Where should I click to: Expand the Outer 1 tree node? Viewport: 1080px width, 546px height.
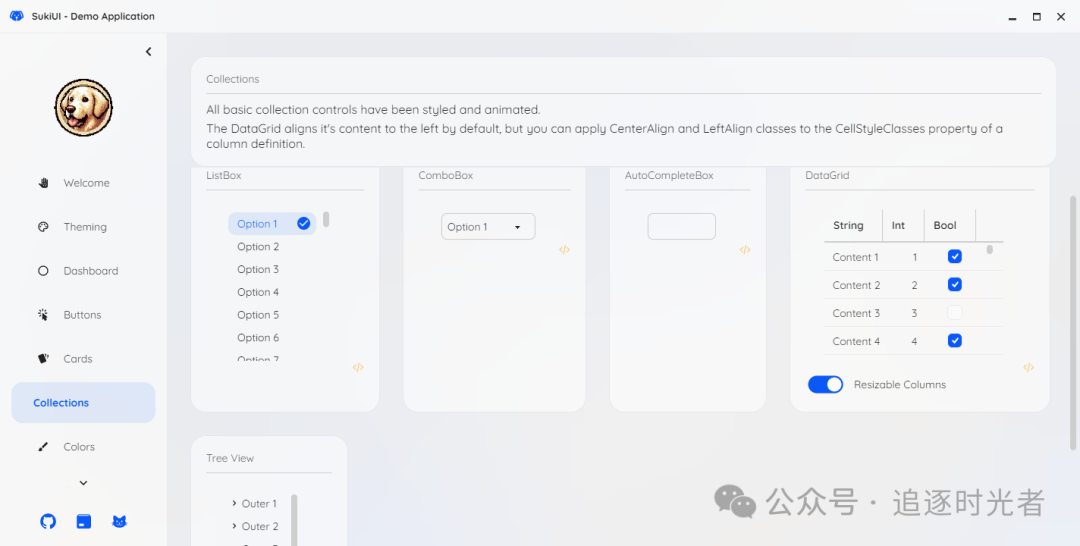(x=234, y=504)
